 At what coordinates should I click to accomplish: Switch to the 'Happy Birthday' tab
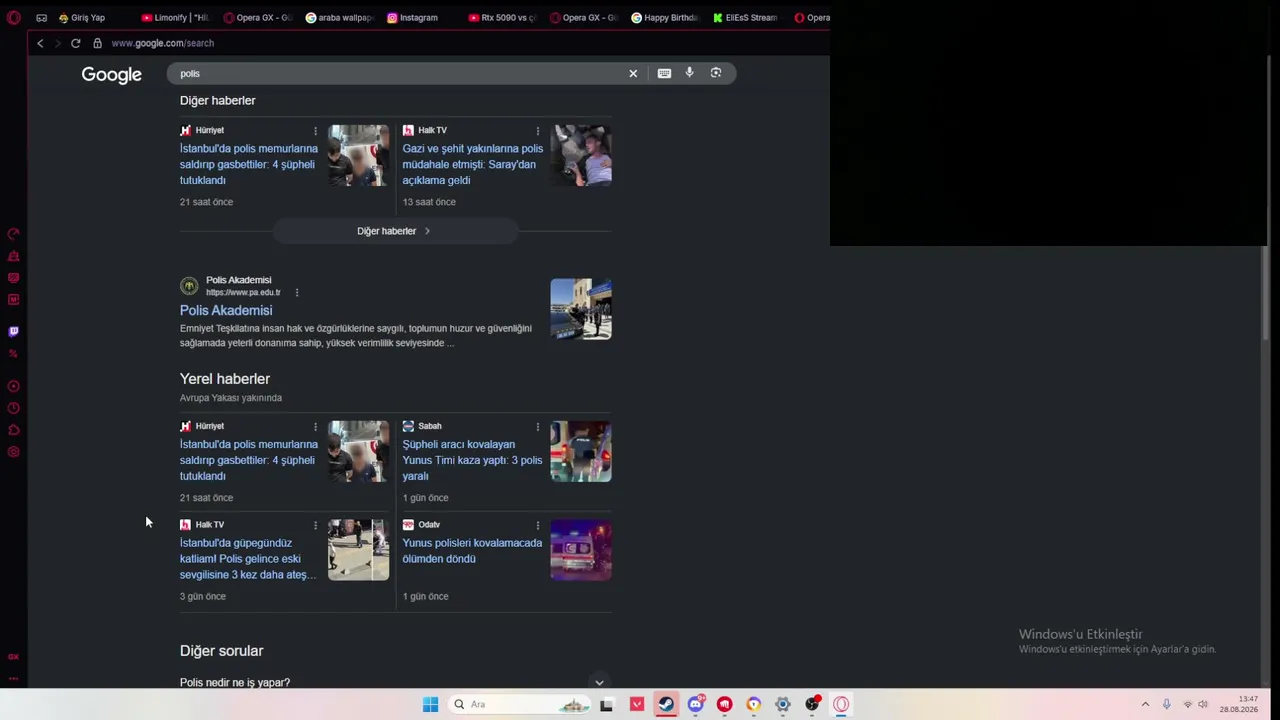pyautogui.click(x=667, y=17)
